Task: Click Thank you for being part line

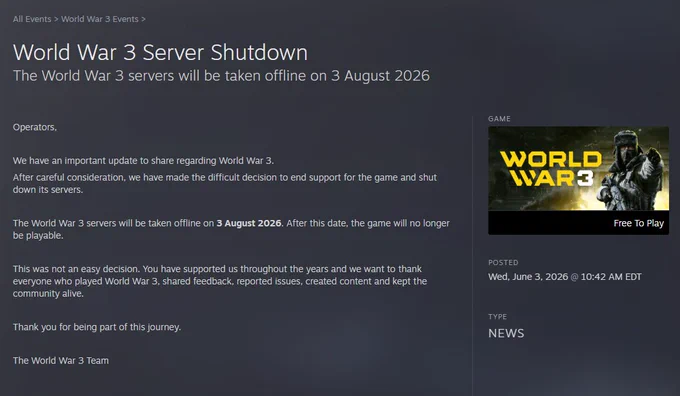Action: 97,327
